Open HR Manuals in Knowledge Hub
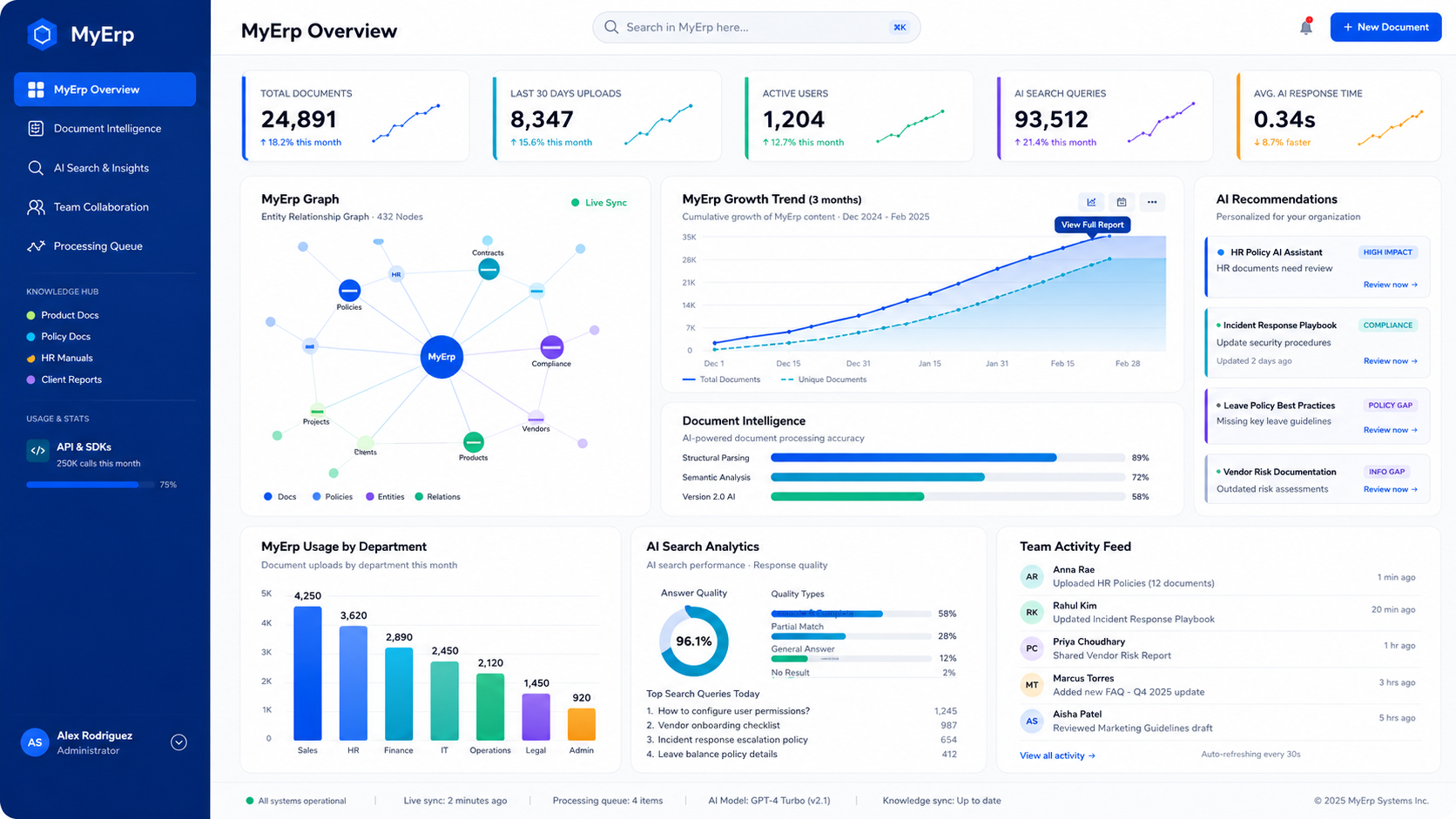The width and height of the screenshot is (1456, 819). [60, 358]
